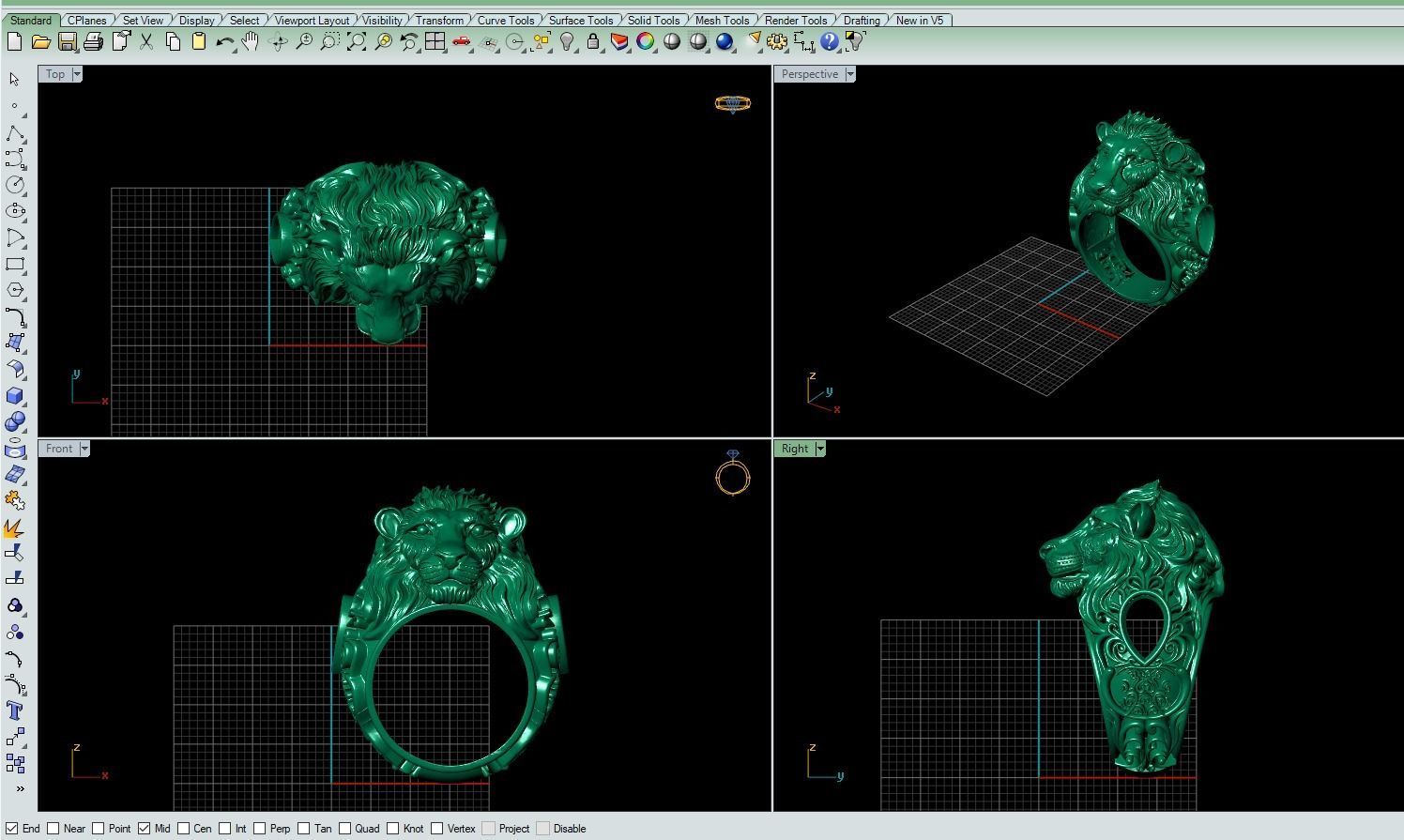
Task: Click the ring thumbnail in Front viewport
Action: click(733, 472)
